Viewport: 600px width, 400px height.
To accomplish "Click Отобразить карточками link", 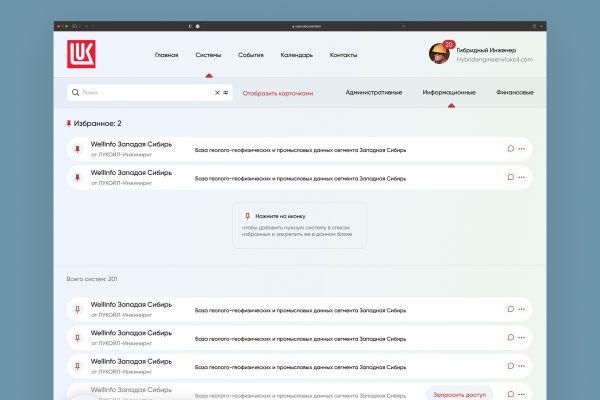I will pyautogui.click(x=278, y=93).
